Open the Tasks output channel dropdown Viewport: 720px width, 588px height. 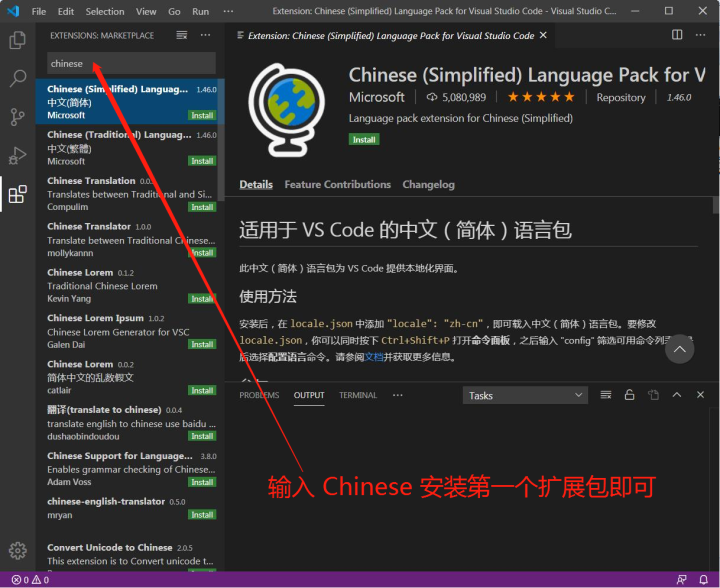[x=525, y=396]
